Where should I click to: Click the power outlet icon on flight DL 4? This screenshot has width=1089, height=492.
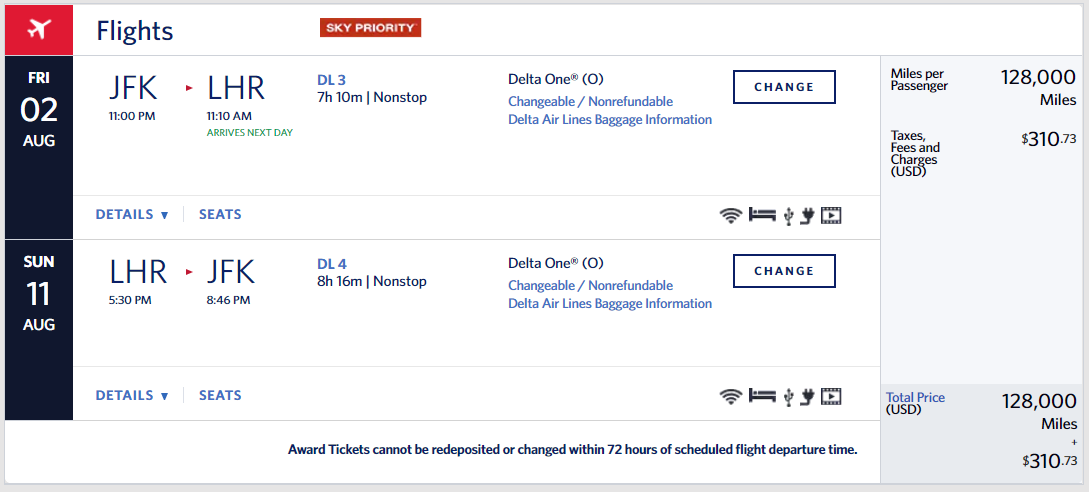pos(807,396)
